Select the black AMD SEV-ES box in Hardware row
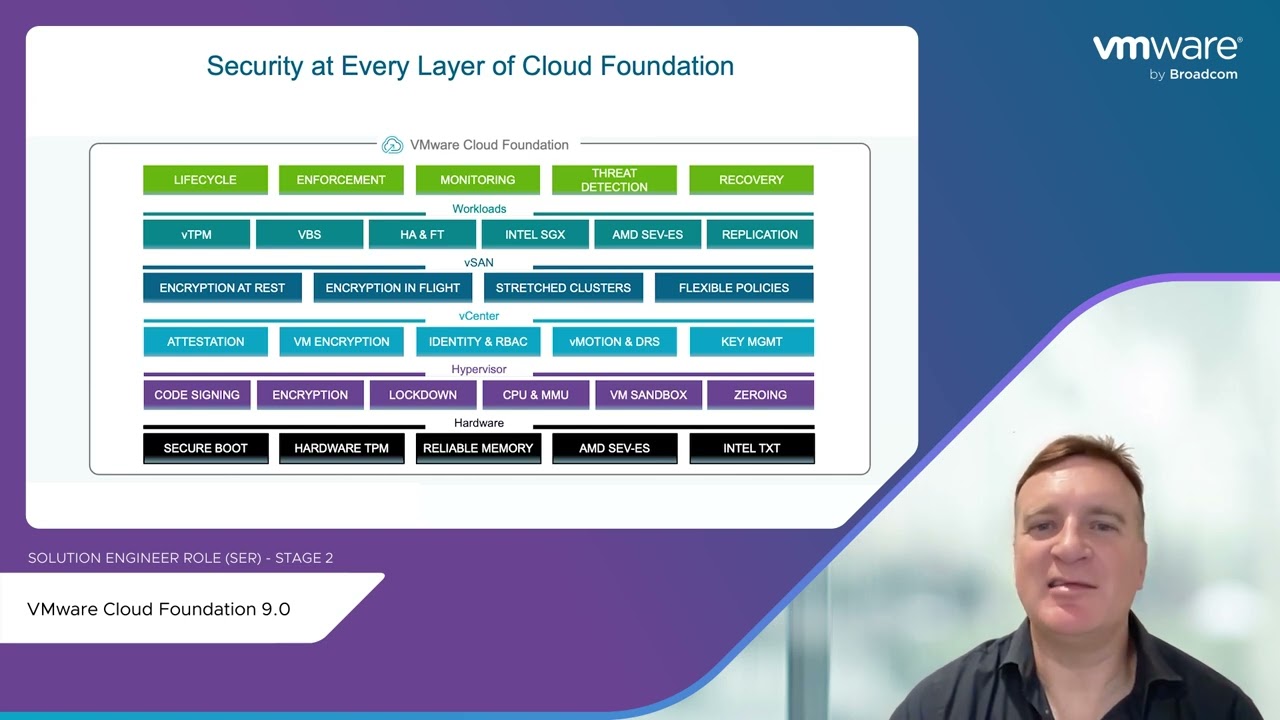 click(614, 448)
